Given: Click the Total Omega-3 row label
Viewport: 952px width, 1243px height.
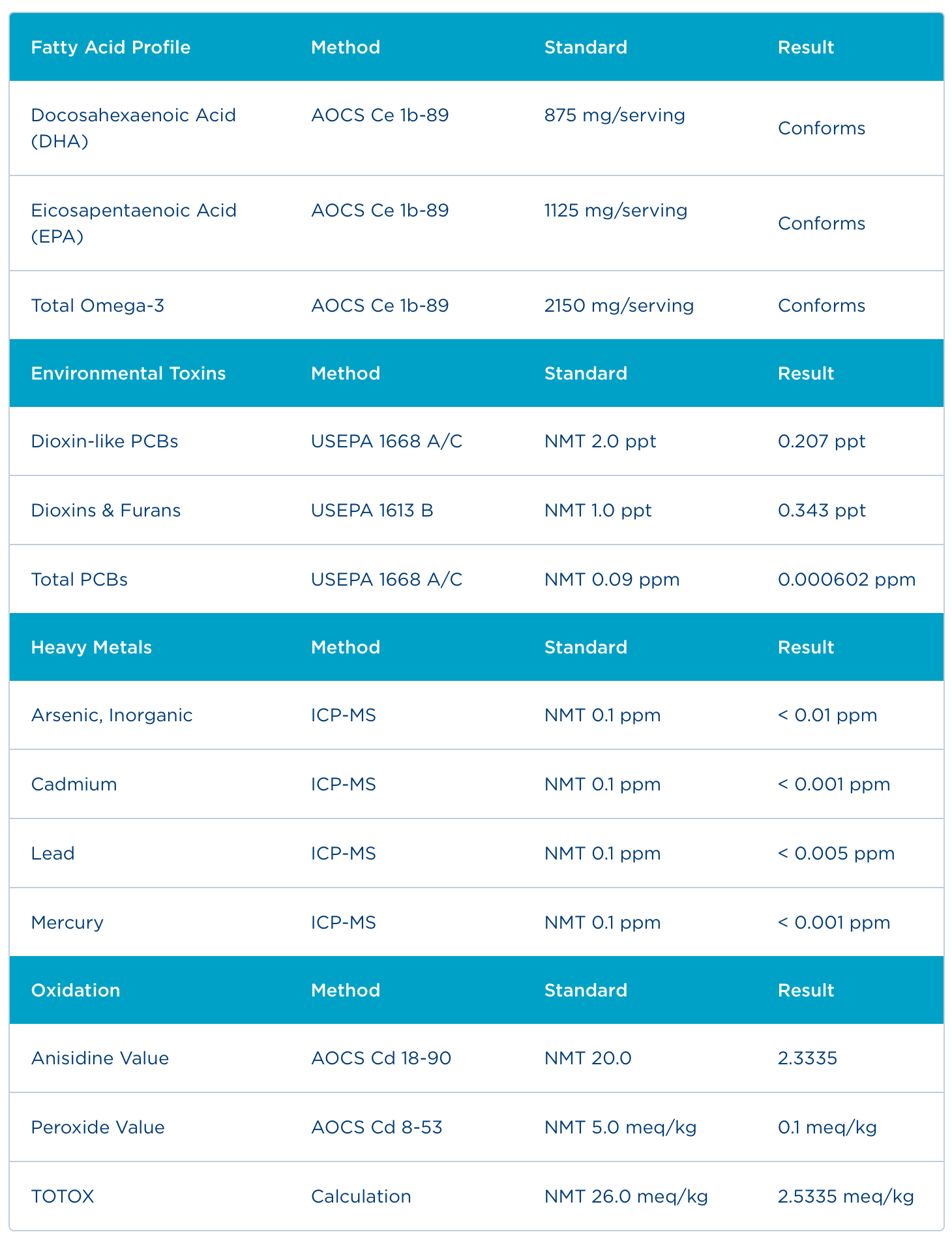Looking at the screenshot, I should [98, 306].
